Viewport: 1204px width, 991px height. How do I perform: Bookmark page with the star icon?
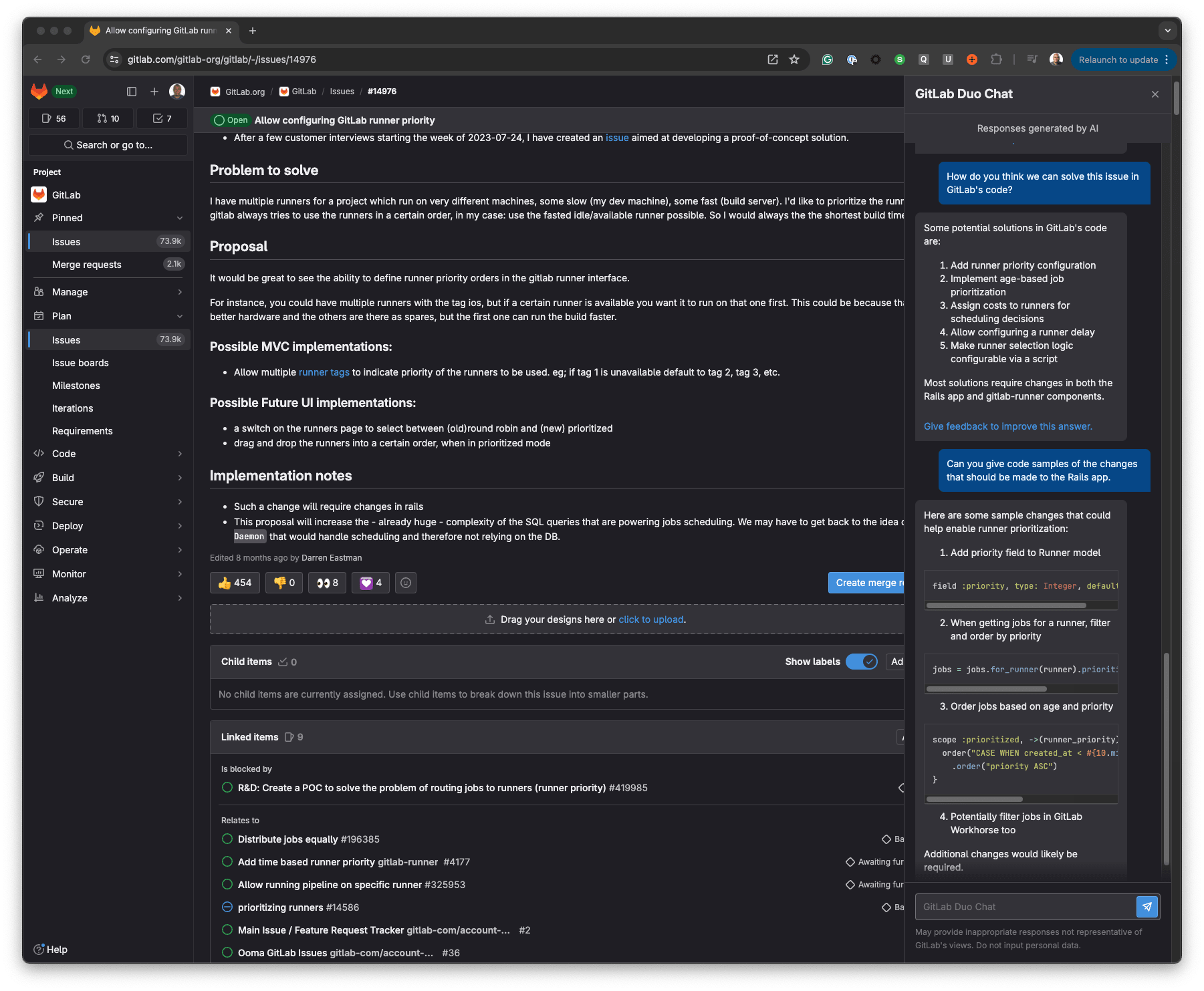pyautogui.click(x=794, y=59)
